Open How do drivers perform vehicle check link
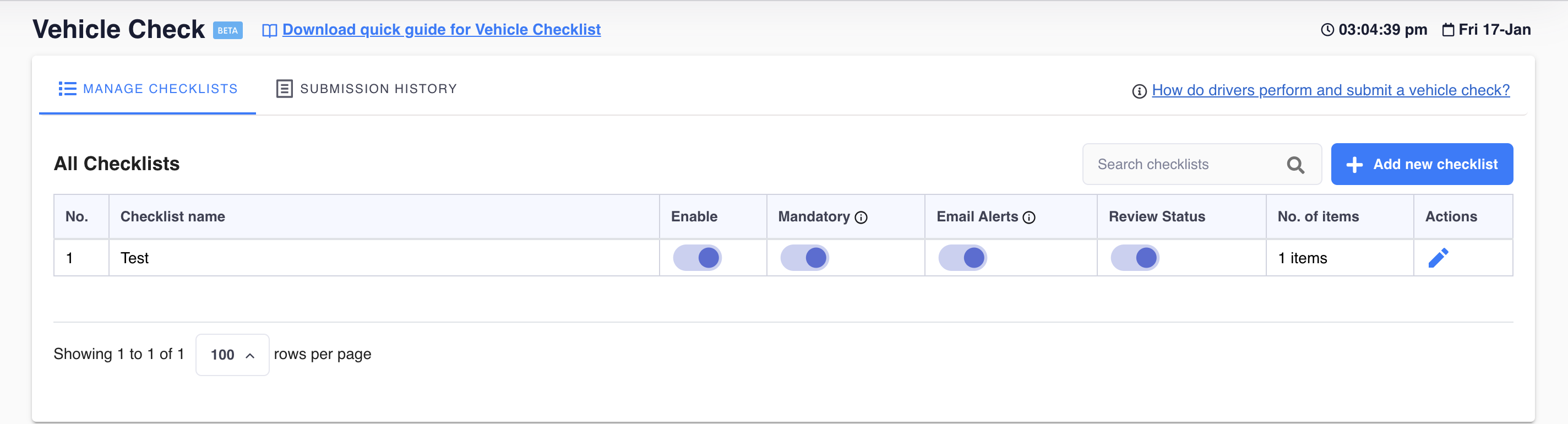Image resolution: width=1568 pixels, height=424 pixels. (x=1330, y=90)
